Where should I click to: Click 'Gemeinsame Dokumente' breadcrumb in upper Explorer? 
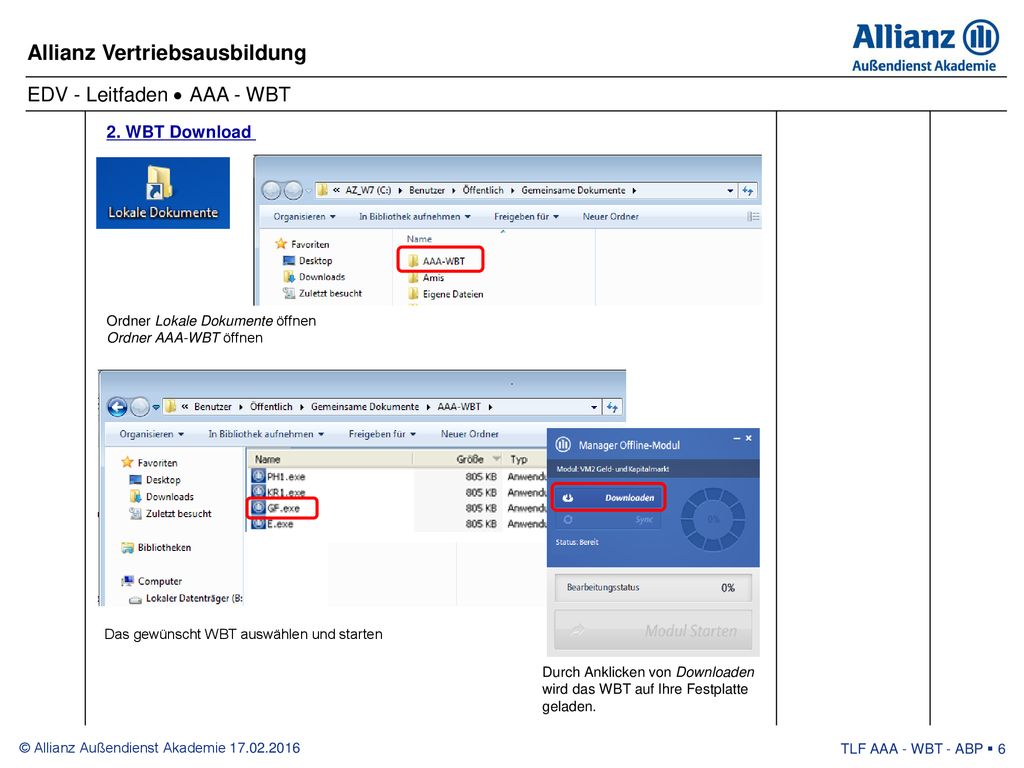[573, 190]
